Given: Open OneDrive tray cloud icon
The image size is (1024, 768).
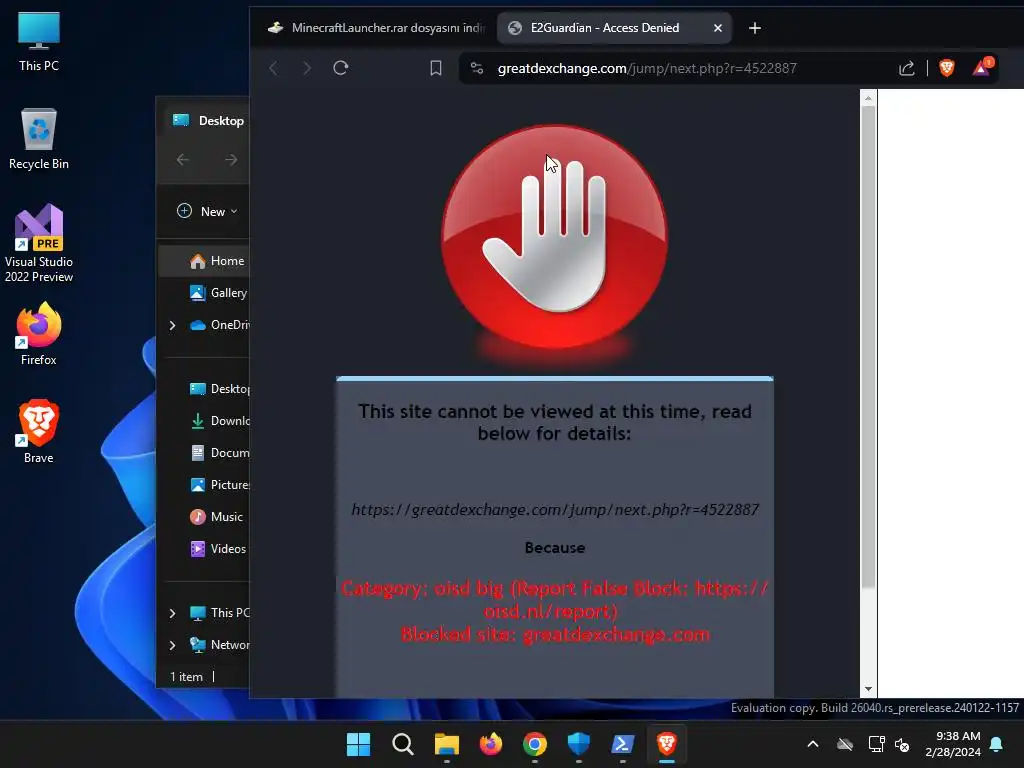Looking at the screenshot, I should [x=845, y=744].
